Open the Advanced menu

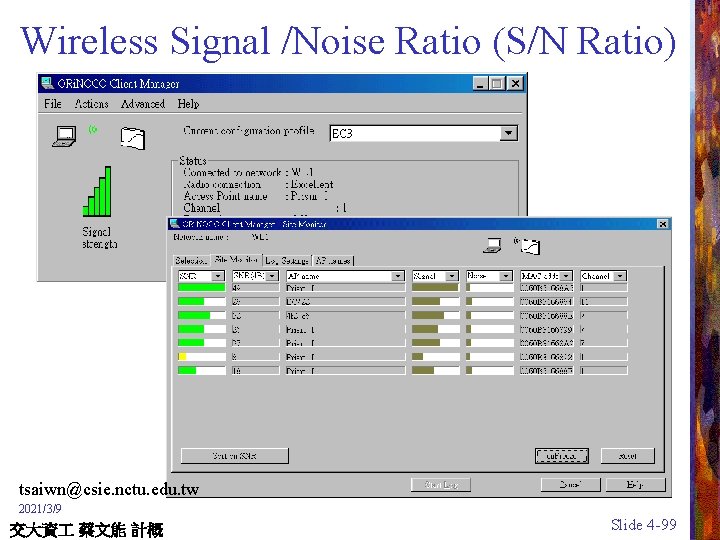(x=143, y=104)
